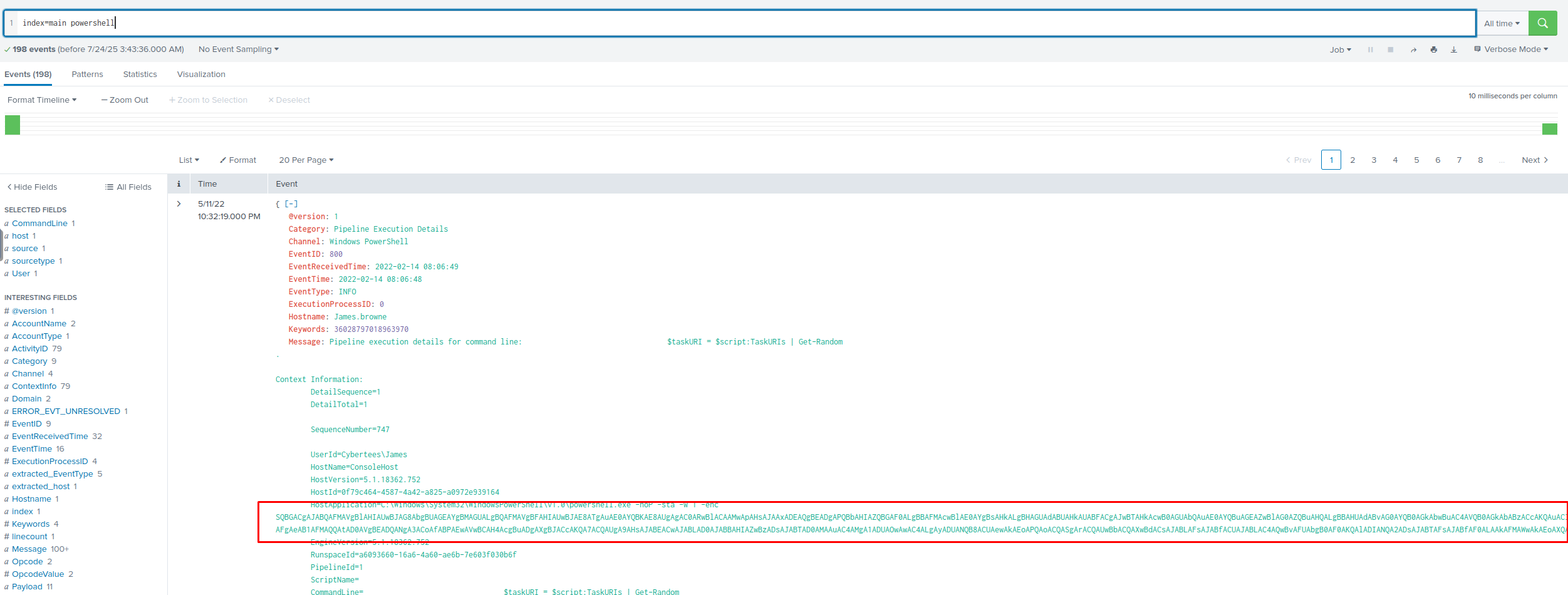The image size is (1568, 595).
Task: Click the info column header icon
Action: [179, 184]
